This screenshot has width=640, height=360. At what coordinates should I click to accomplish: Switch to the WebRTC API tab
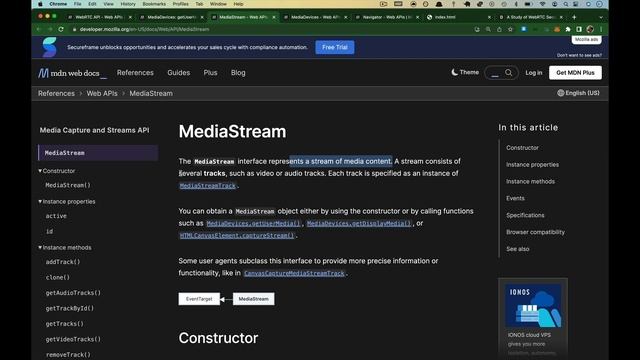coord(98,17)
